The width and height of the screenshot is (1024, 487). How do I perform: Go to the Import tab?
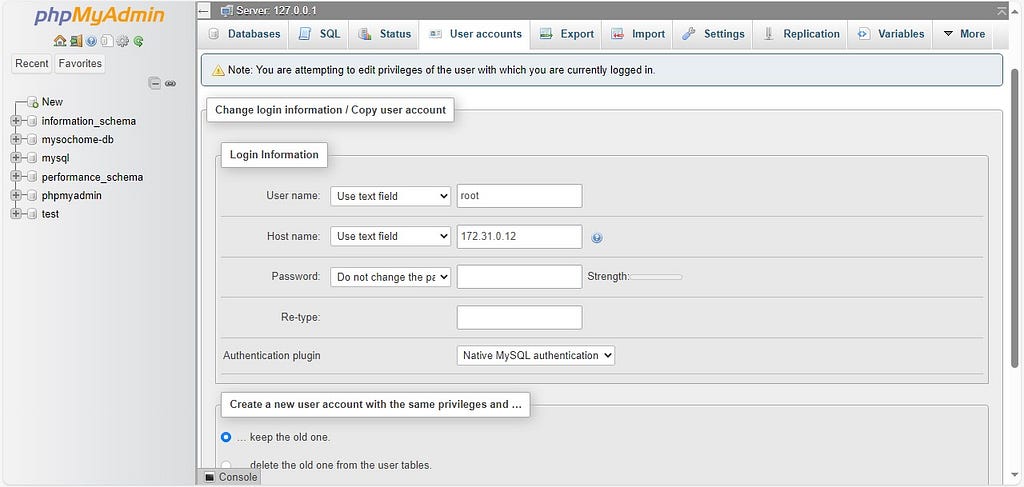pyautogui.click(x=637, y=34)
